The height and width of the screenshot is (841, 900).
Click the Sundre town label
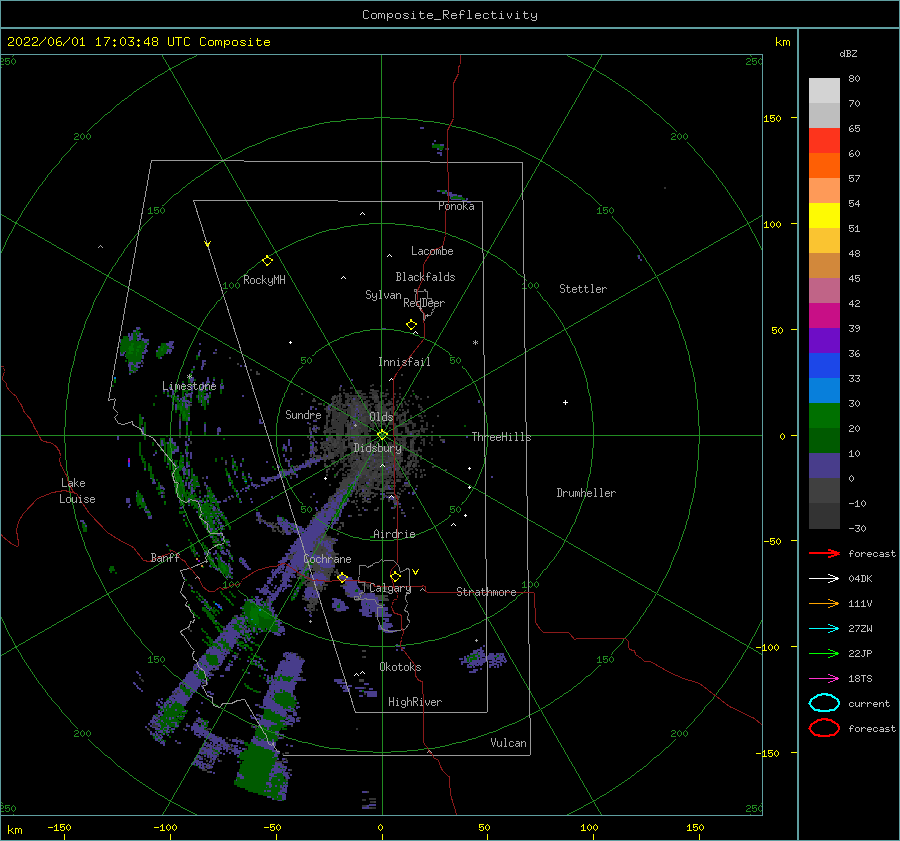(x=303, y=414)
